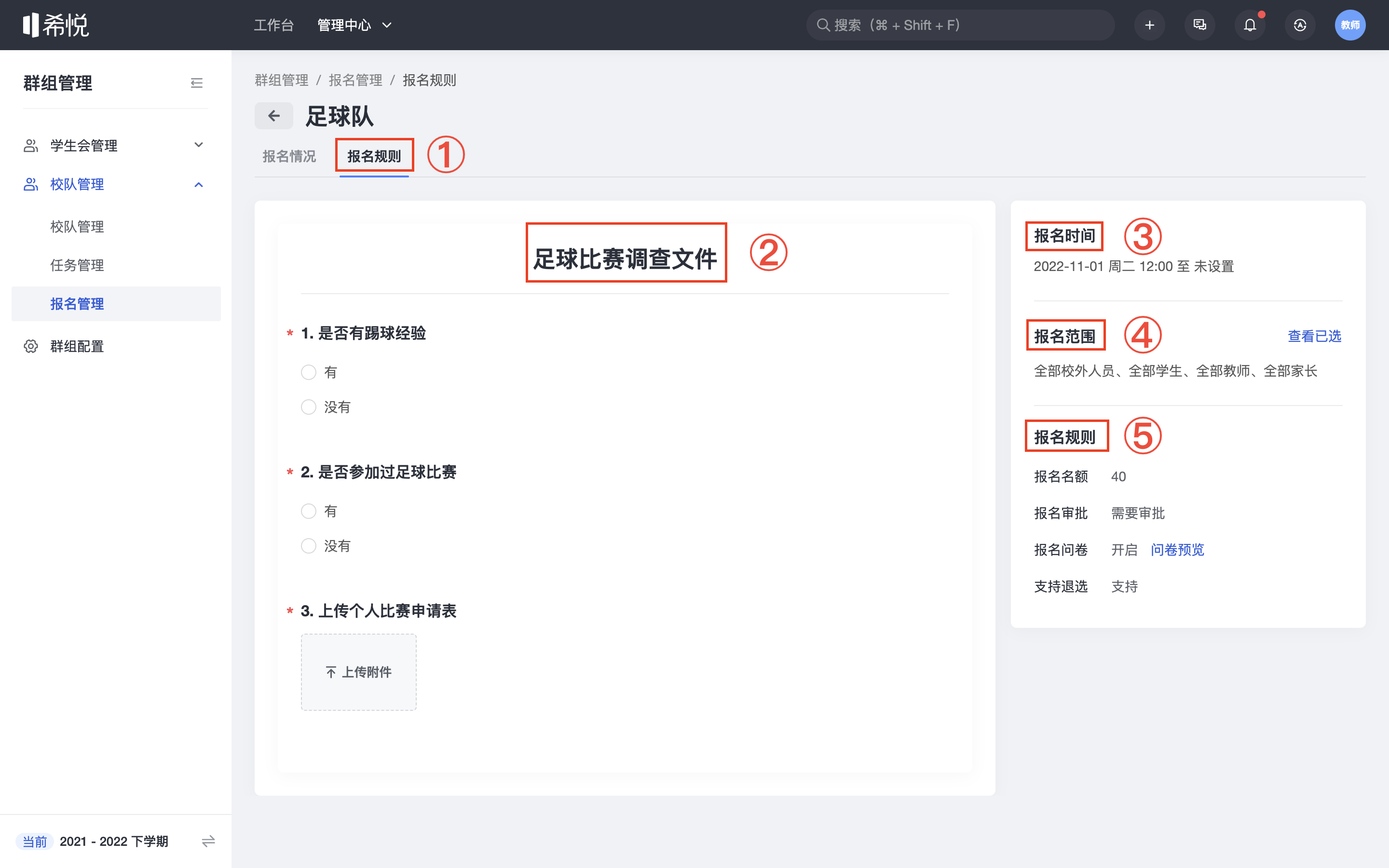Click the 校队管理 people icon
Image resolution: width=1389 pixels, height=868 pixels.
pyautogui.click(x=31, y=184)
